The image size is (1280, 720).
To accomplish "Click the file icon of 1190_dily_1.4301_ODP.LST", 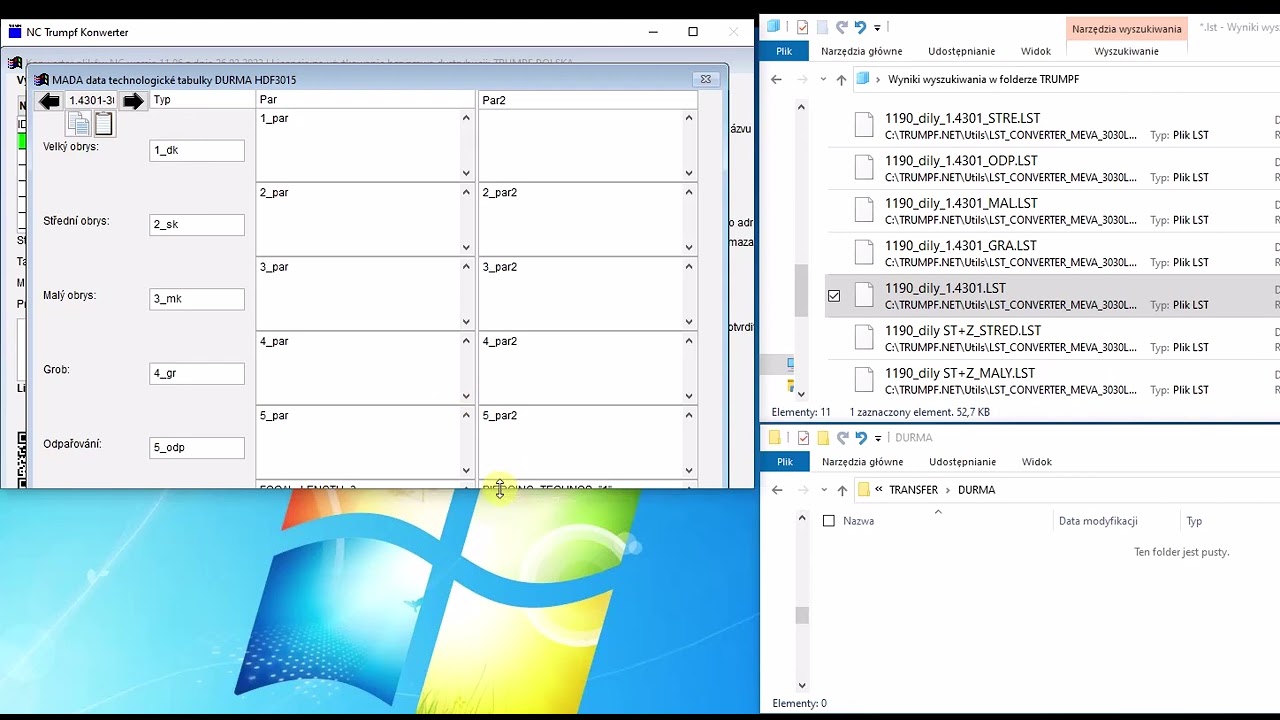I will point(864,168).
